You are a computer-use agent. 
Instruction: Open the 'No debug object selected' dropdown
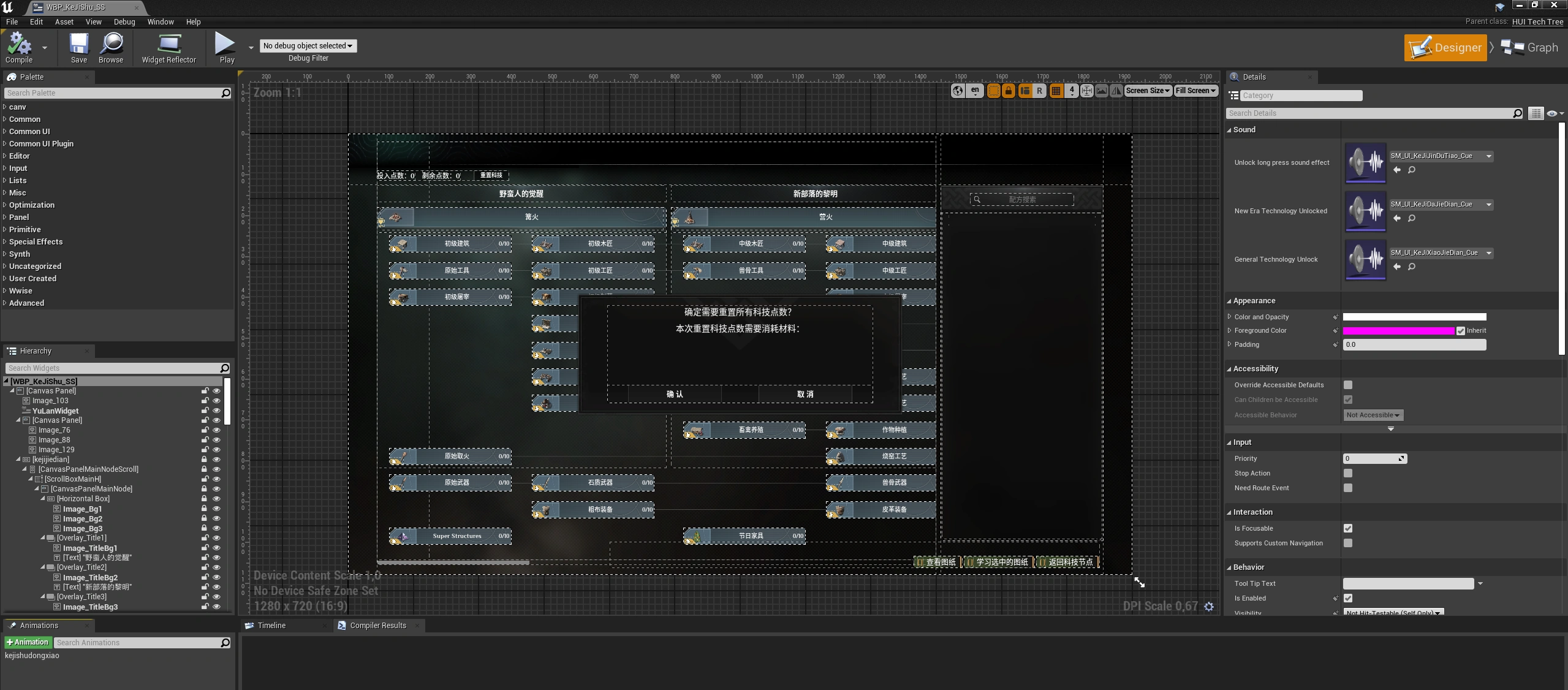(308, 46)
